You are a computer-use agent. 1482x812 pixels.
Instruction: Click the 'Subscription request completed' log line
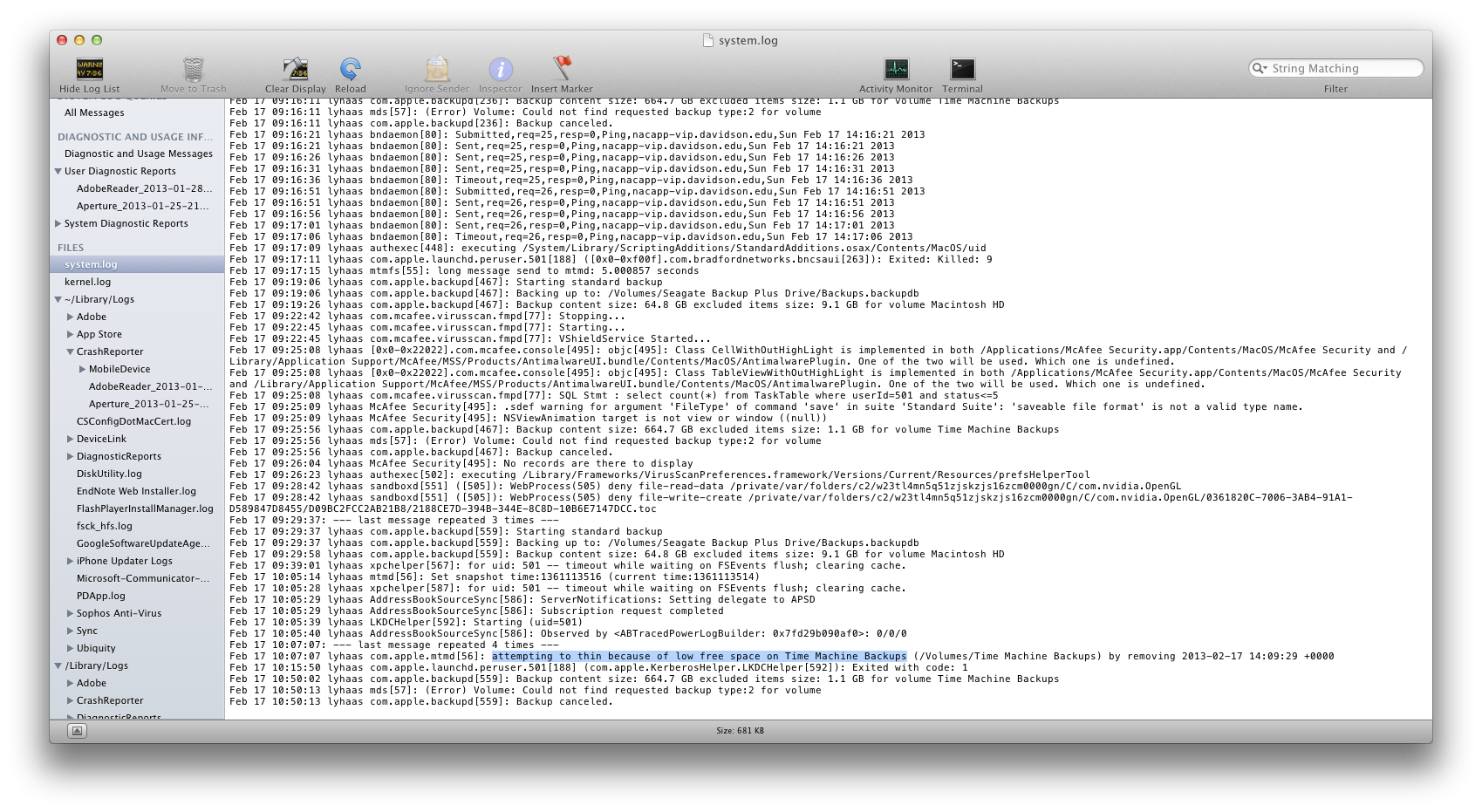pyautogui.click(x=476, y=611)
